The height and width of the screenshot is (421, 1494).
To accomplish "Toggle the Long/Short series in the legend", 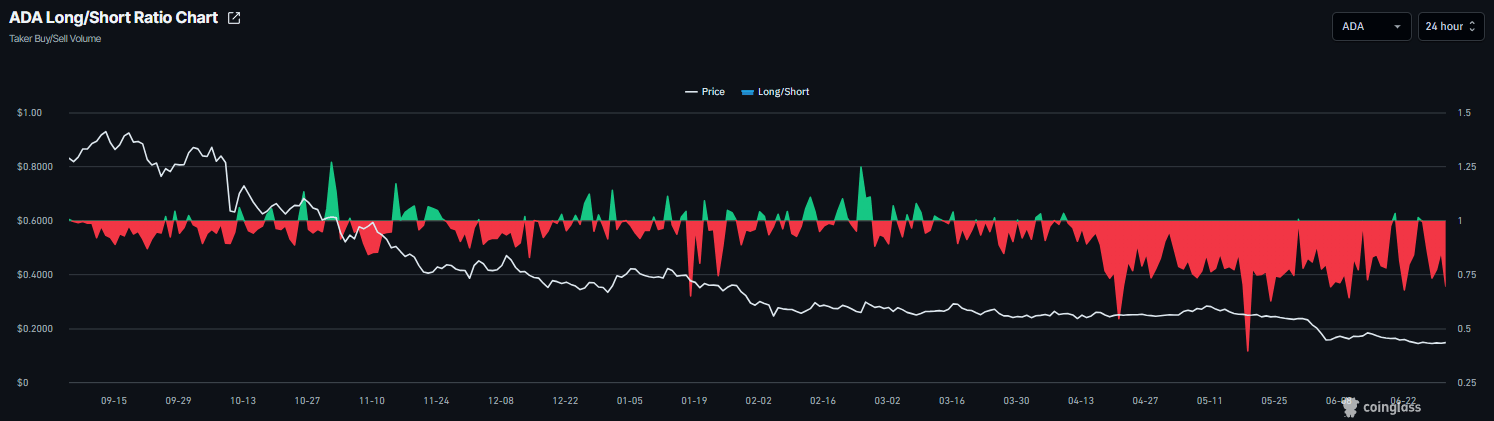I will point(775,92).
